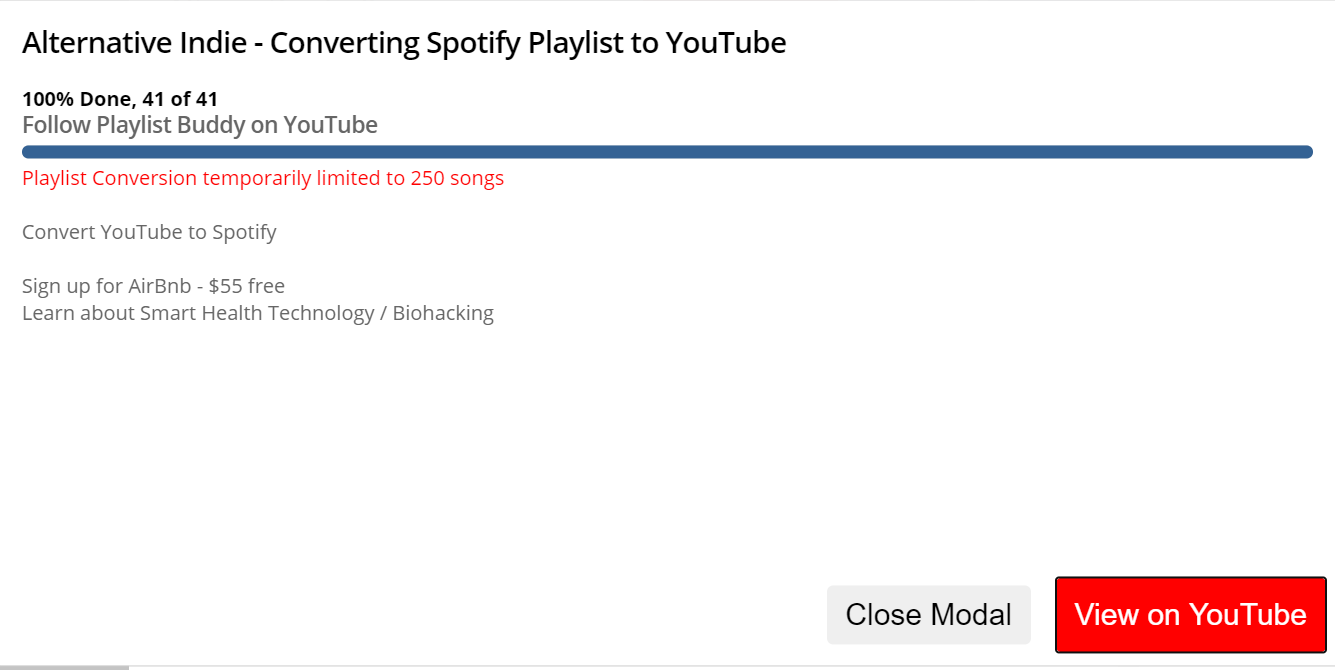Open the Convert YouTube to Spotify link
Screen dimensions: 1335x670
pos(149,232)
